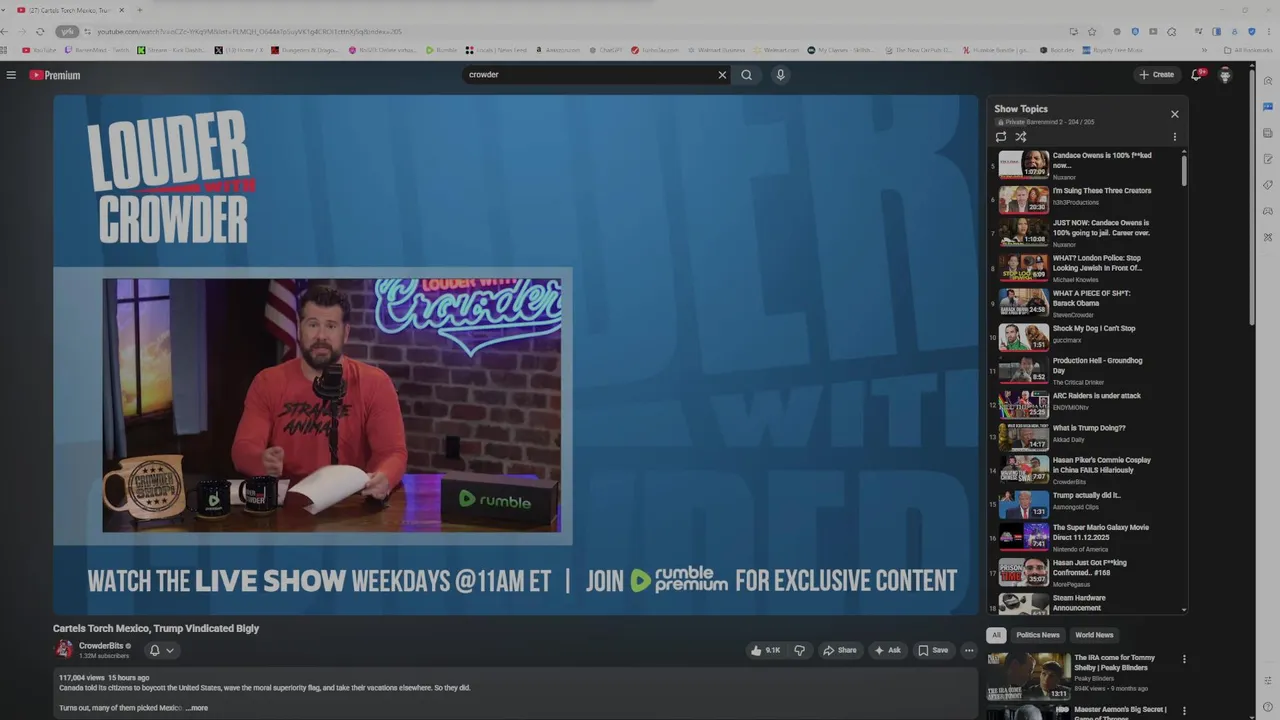Open 'WHAT A PIECE OF SH*T: Barack Obama'
Viewport: 1280px width, 720px height.
point(1088,303)
